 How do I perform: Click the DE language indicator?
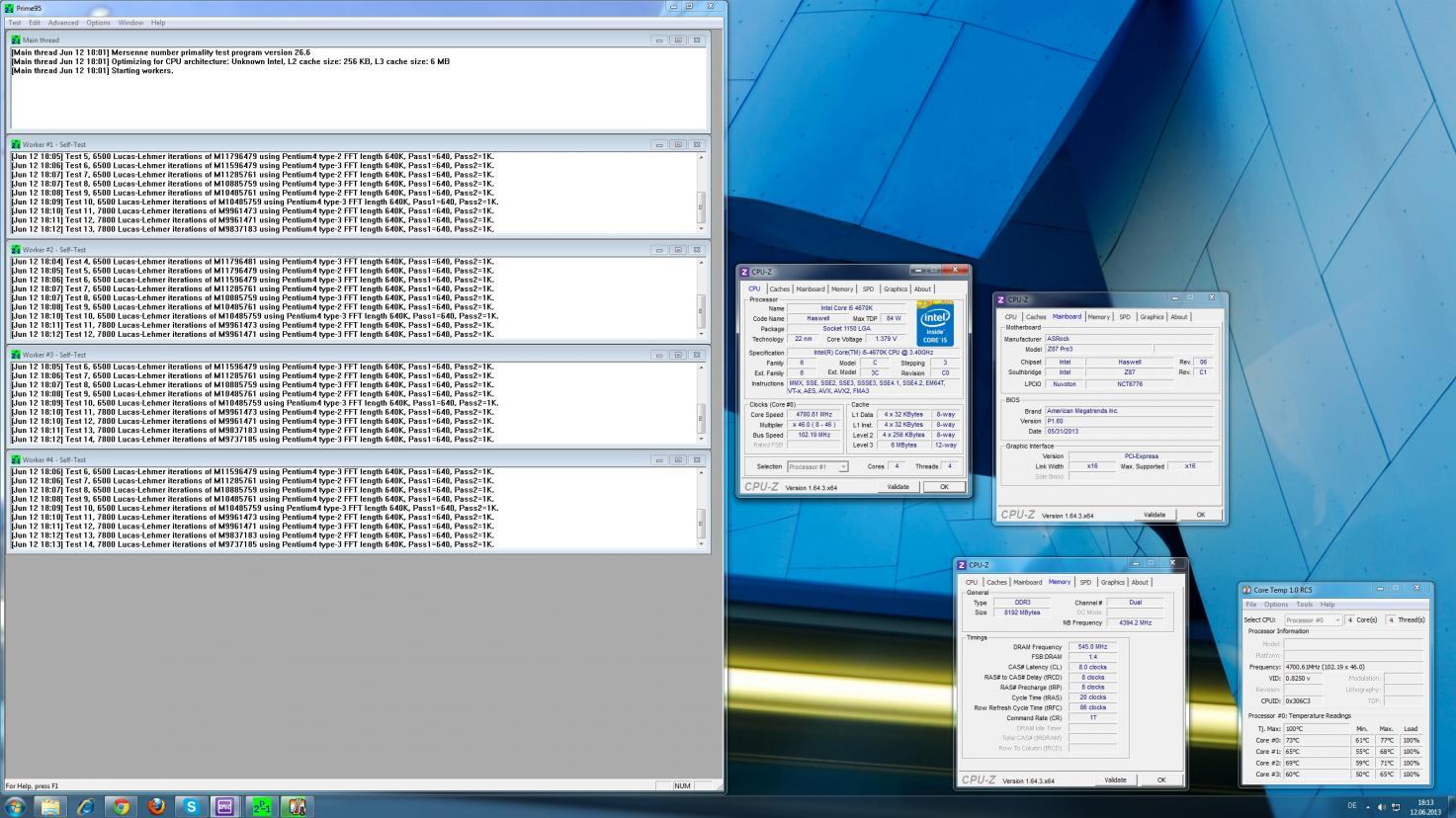pos(1352,807)
